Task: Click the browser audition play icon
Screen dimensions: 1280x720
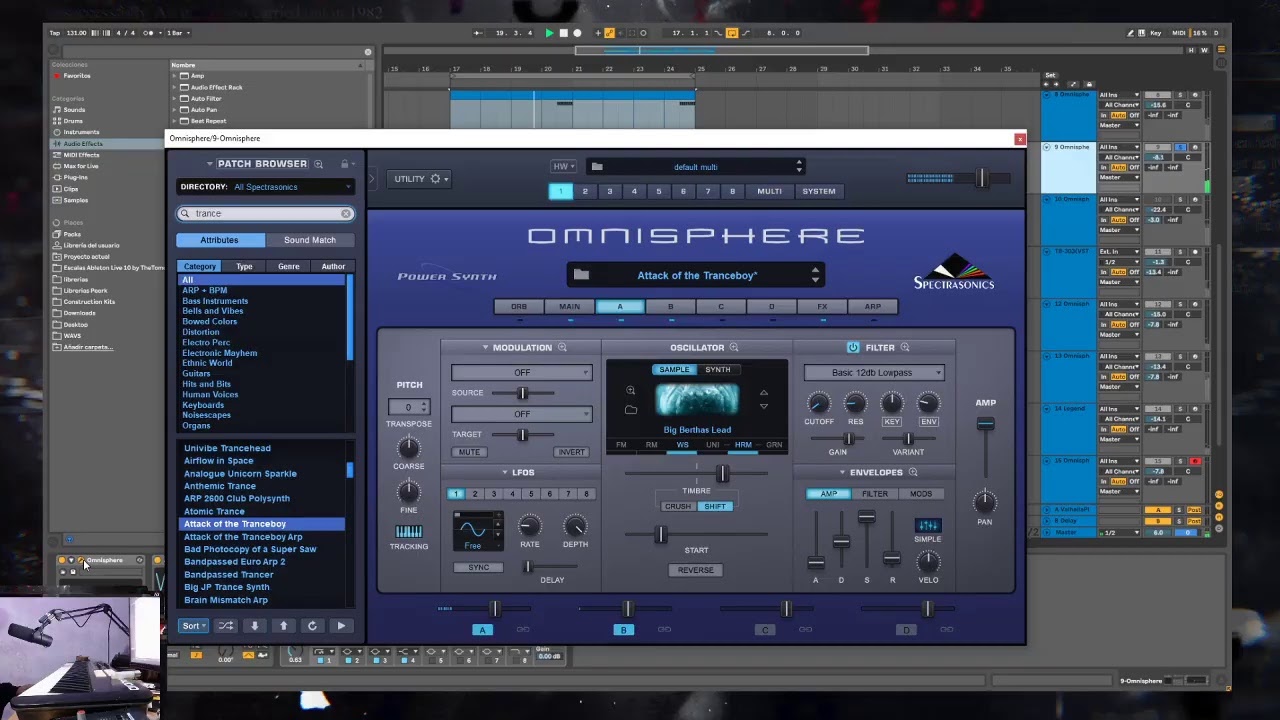Action: click(341, 626)
